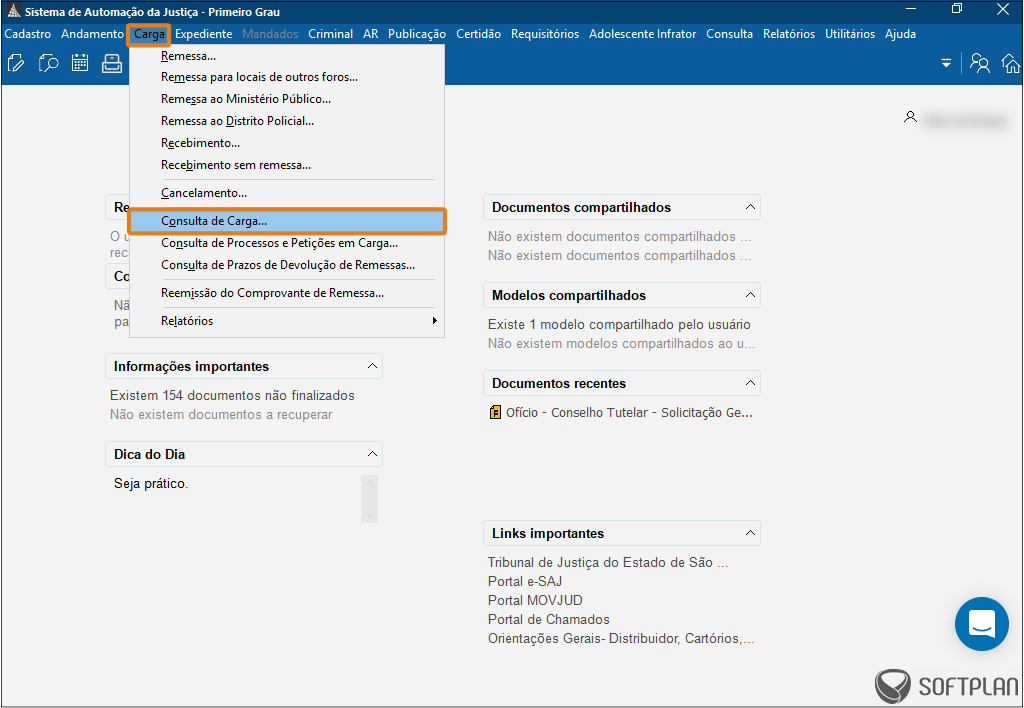This screenshot has height=708, width=1024.
Task: Click the home houses toolbar icon
Action: pos(1011,63)
